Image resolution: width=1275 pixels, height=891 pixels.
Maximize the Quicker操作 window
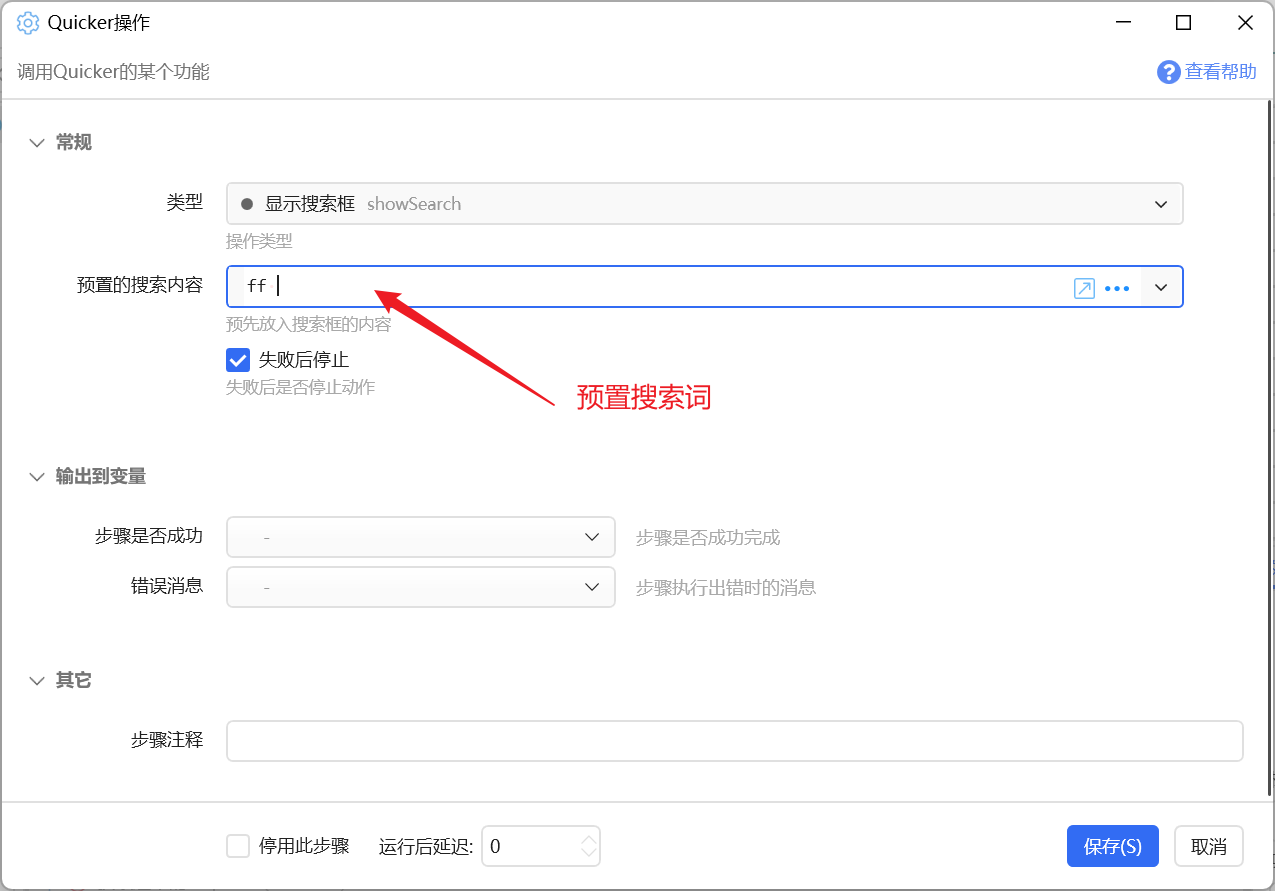(1184, 23)
